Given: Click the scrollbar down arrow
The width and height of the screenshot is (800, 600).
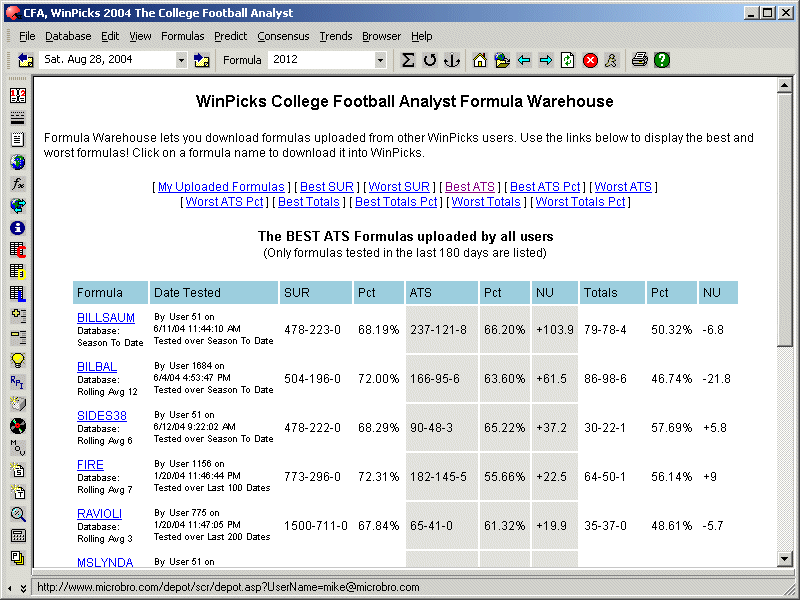Looking at the screenshot, I should click(x=785, y=559).
